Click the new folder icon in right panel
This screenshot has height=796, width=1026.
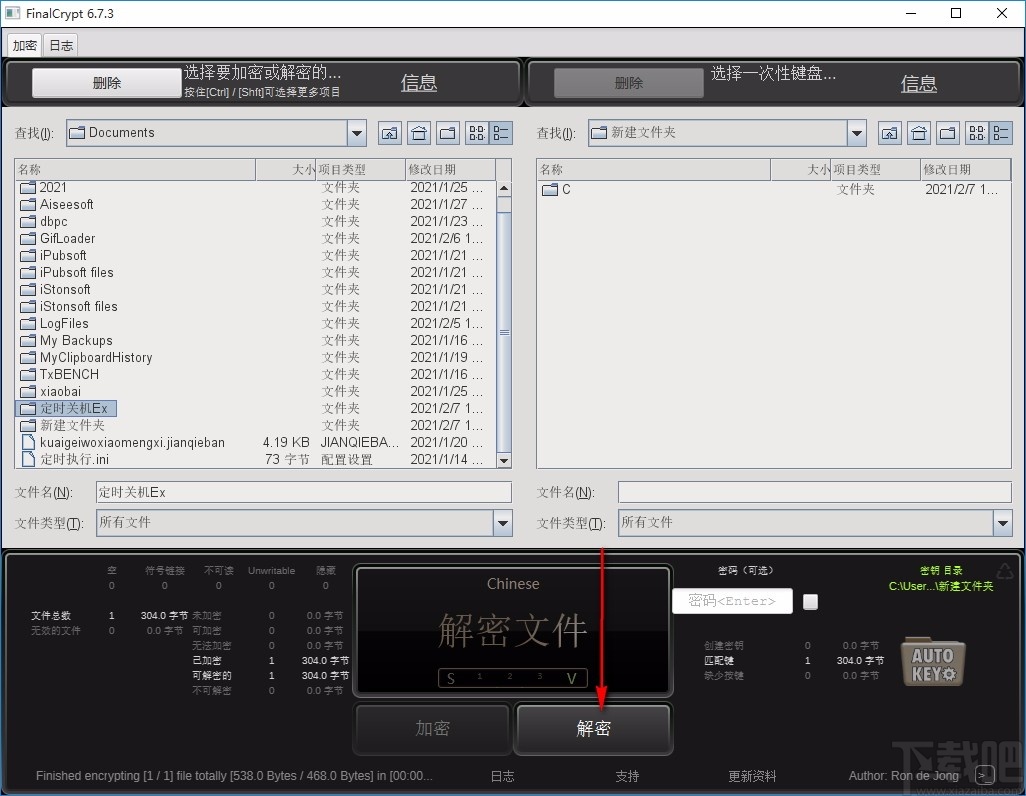[946, 132]
